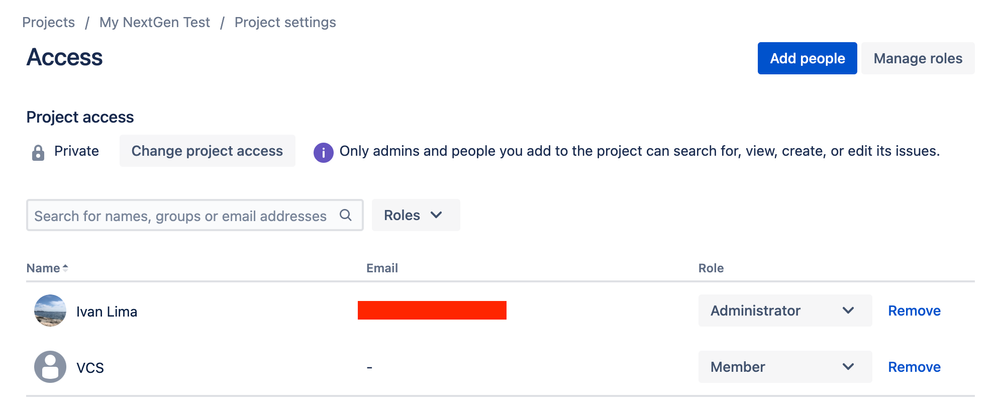This screenshot has height=412, width=999.
Task: Go to Projects breadcrumb
Action: 48,22
